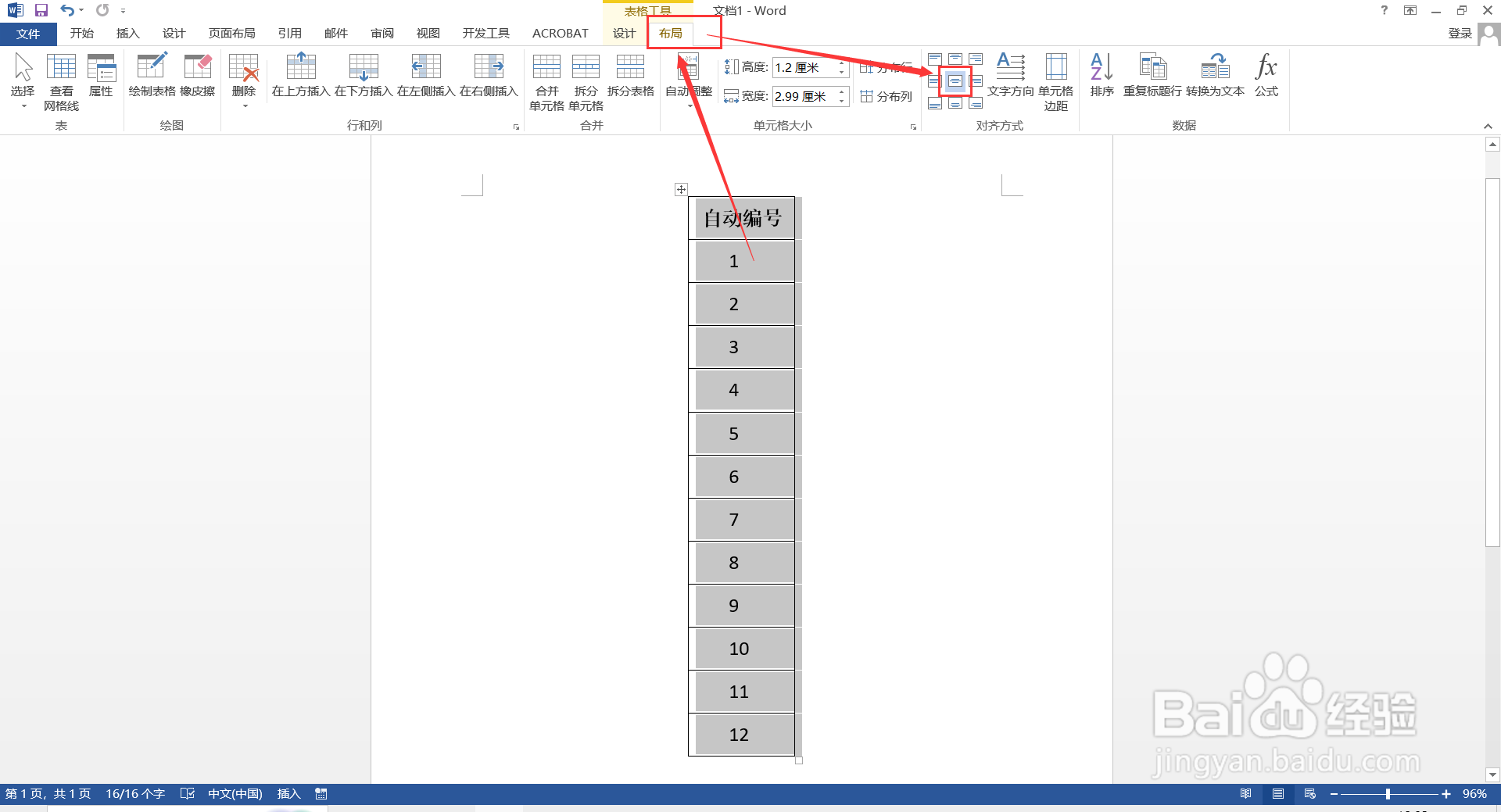Open the AutoFit (自动调整) dropdown
Image resolution: width=1501 pixels, height=812 pixels.
689,81
